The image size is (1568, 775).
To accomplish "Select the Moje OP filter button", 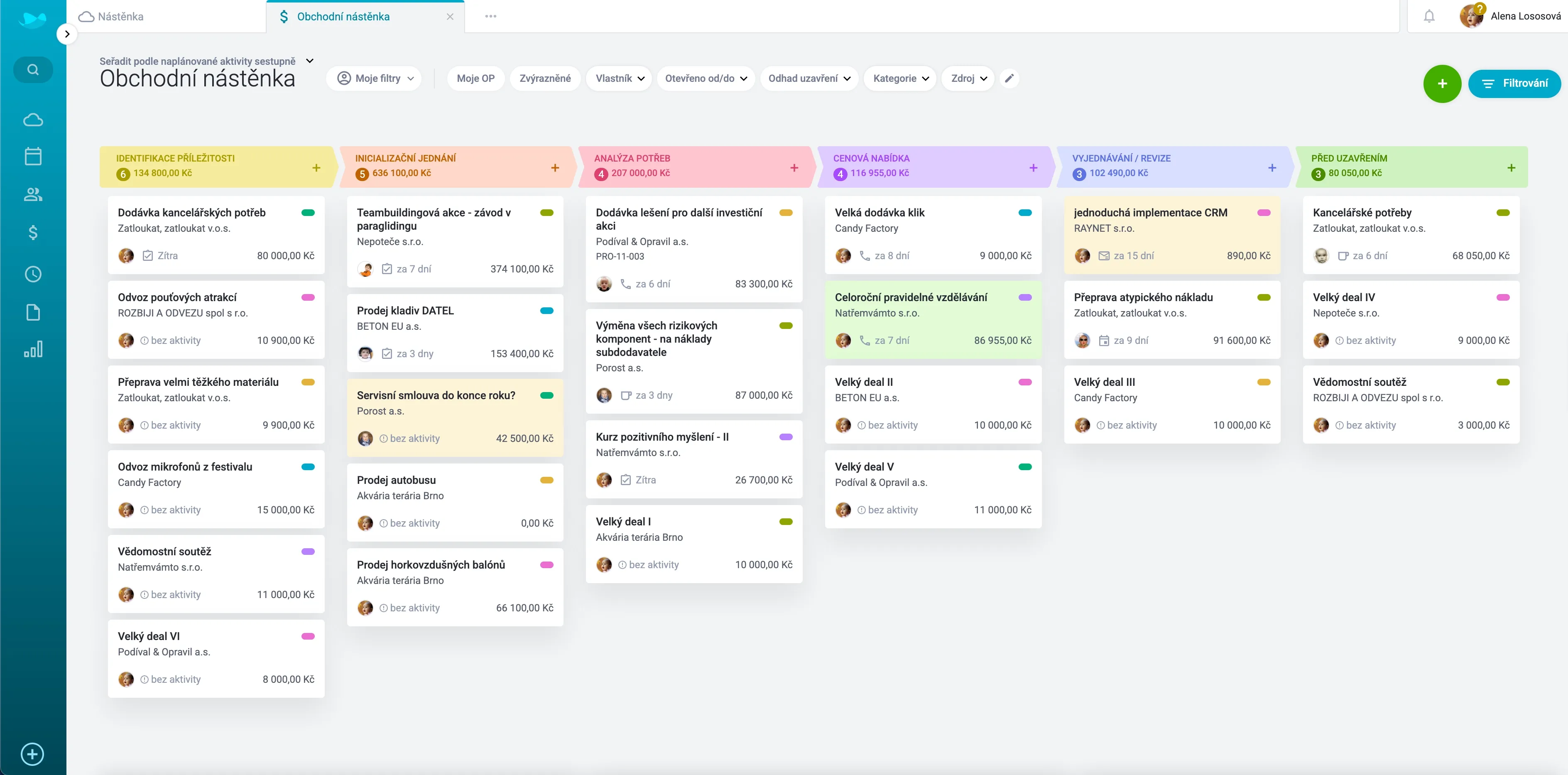I will click(475, 78).
